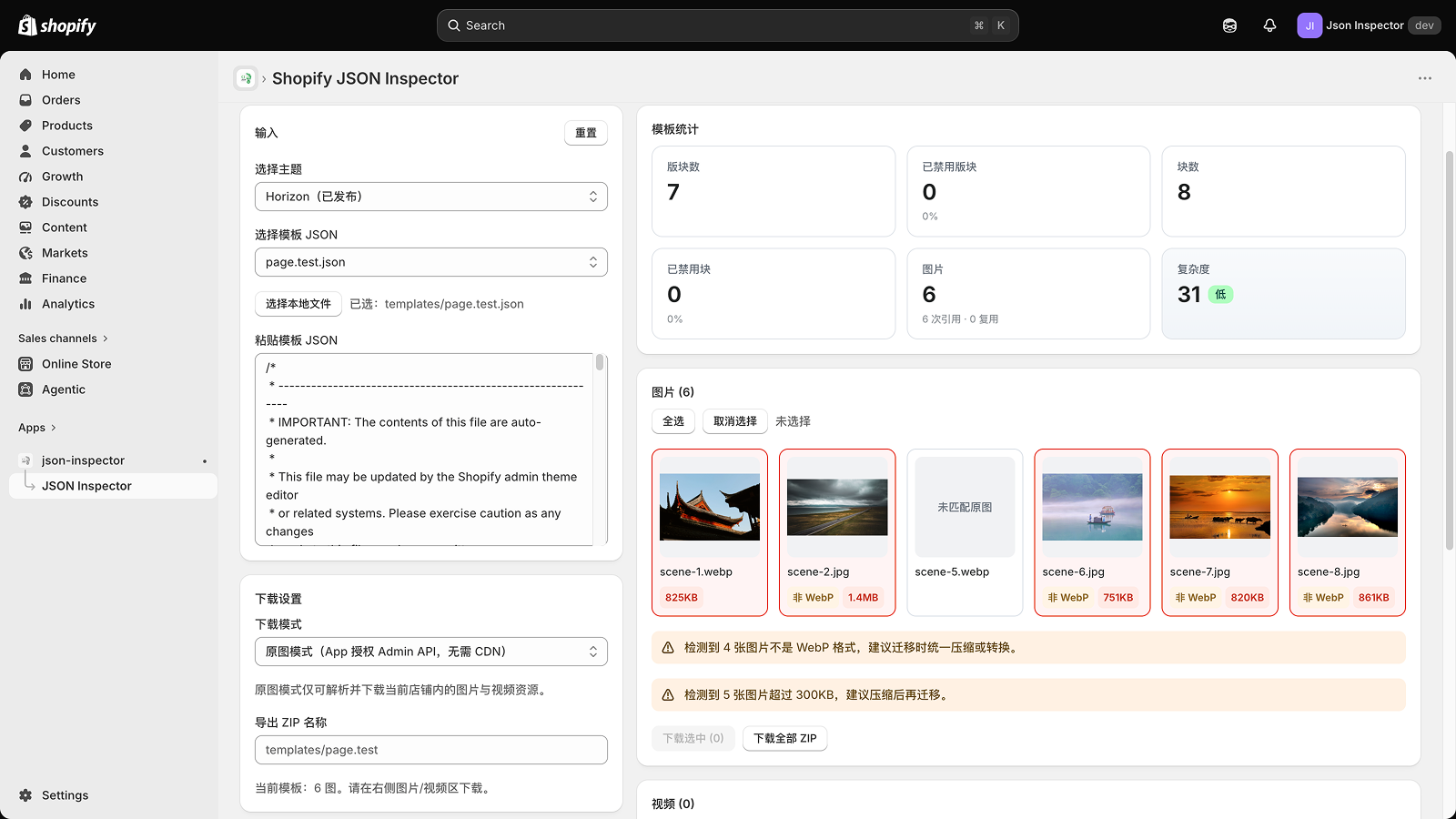This screenshot has width=1456, height=819.
Task: Open the Discounts icon in the sidebar
Action: tap(25, 202)
